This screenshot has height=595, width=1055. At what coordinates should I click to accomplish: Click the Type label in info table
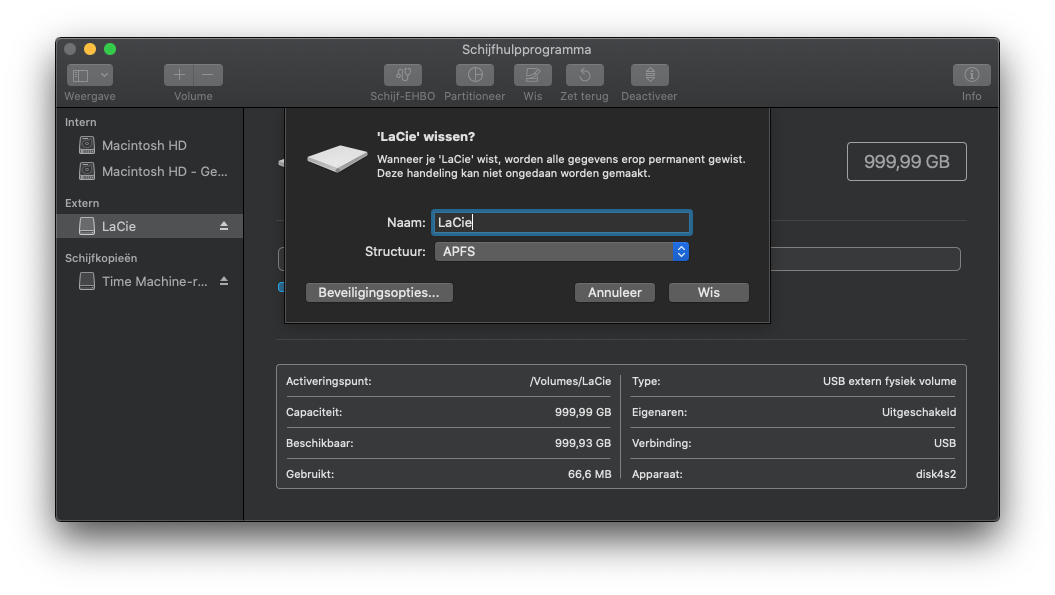coord(646,381)
